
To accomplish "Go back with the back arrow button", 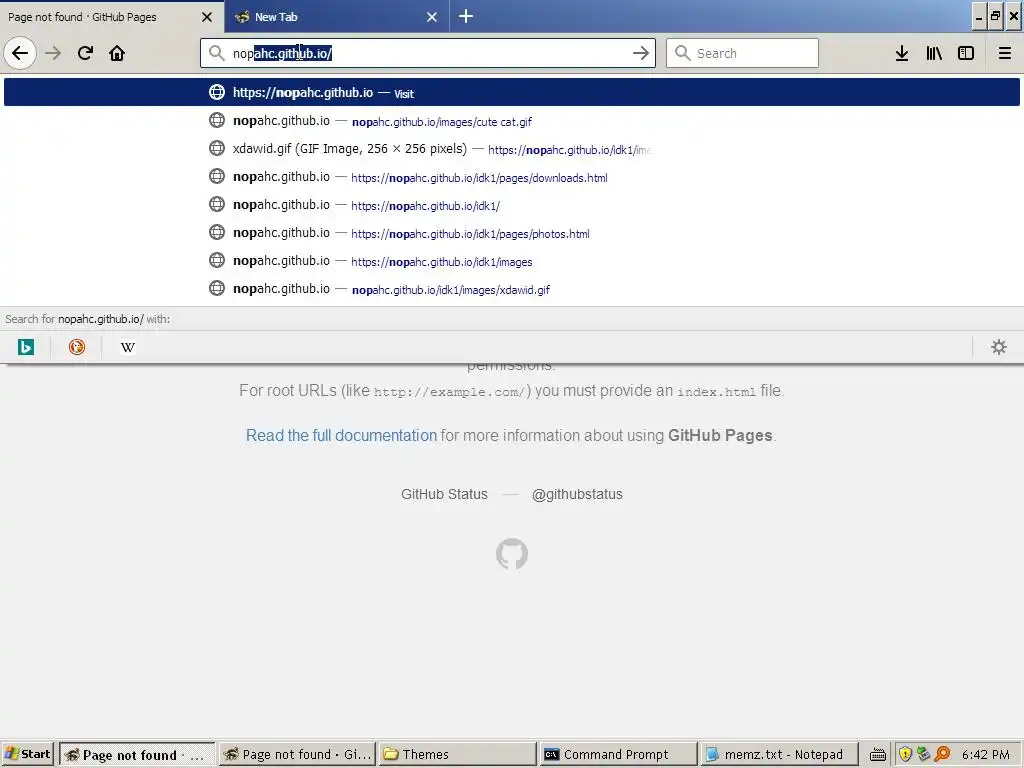I will tap(20, 53).
